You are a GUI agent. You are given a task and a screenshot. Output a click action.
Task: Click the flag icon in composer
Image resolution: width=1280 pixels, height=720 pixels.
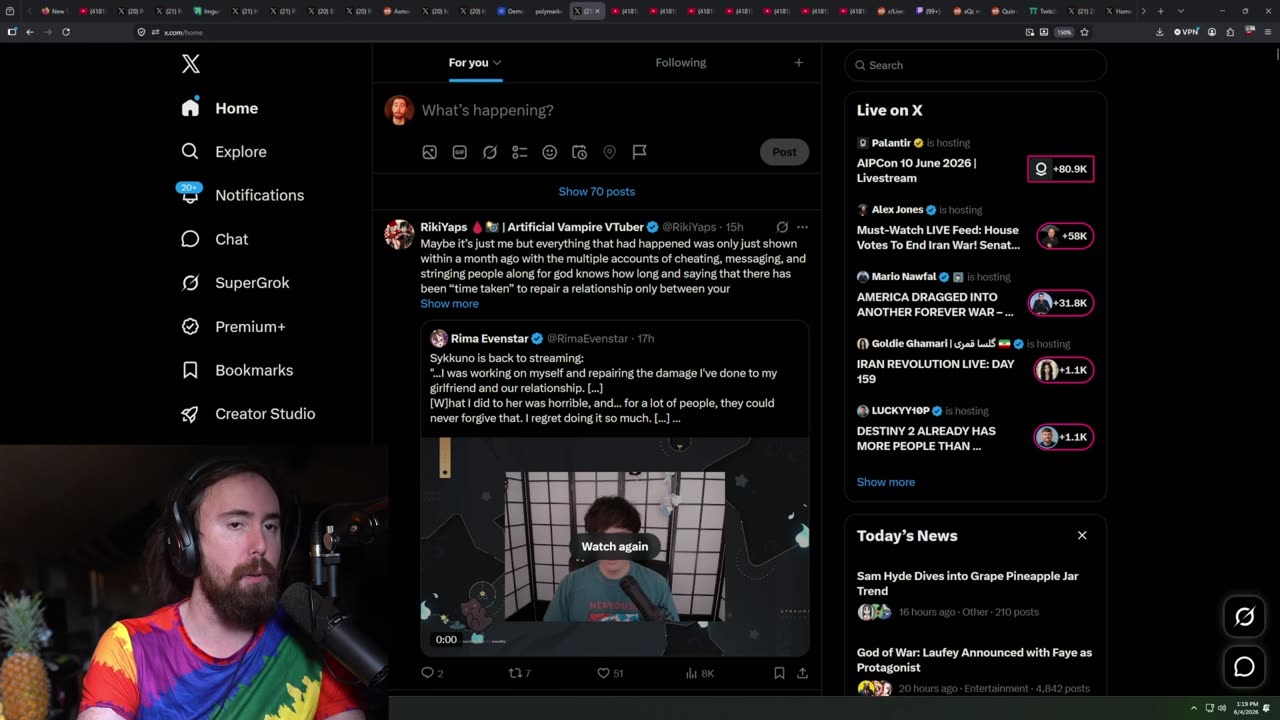point(639,152)
